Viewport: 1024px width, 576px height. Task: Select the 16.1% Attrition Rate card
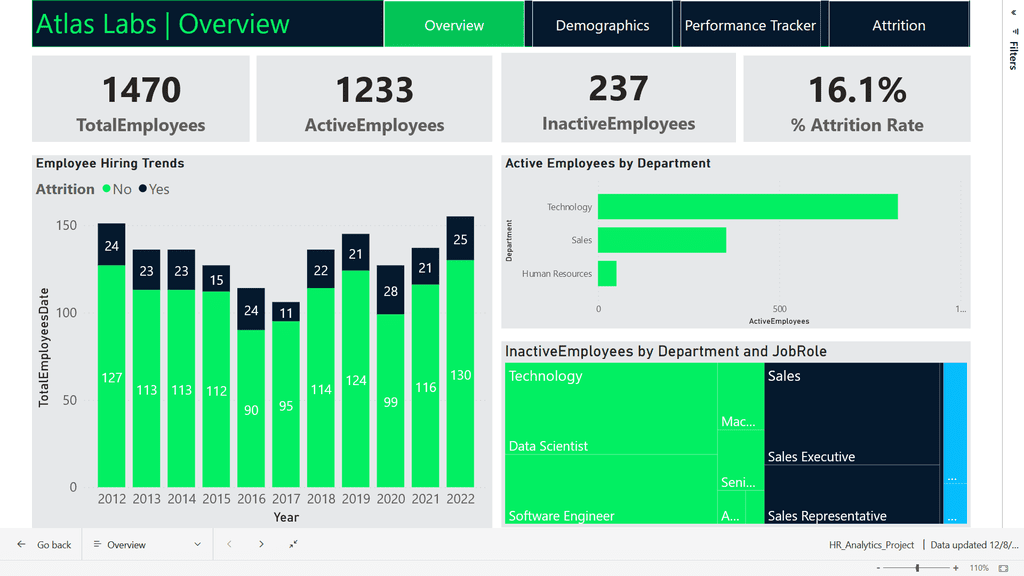(x=857, y=99)
